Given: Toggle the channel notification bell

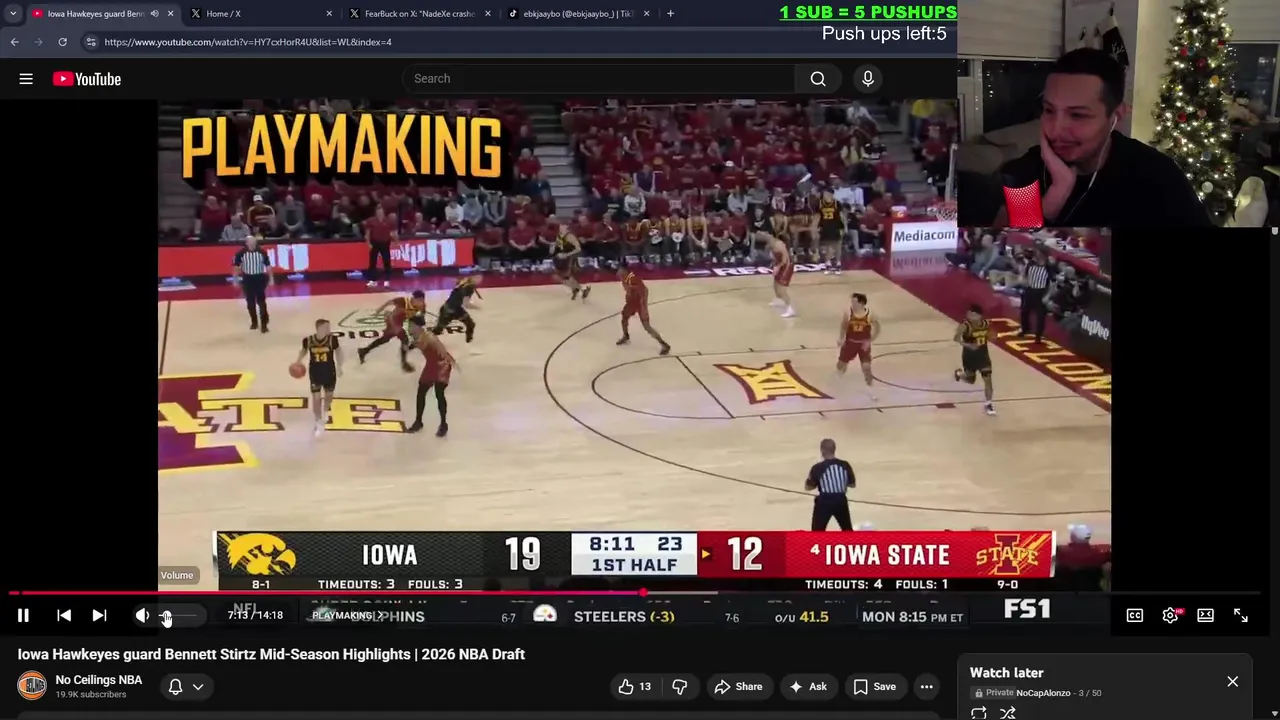Looking at the screenshot, I should tap(175, 687).
